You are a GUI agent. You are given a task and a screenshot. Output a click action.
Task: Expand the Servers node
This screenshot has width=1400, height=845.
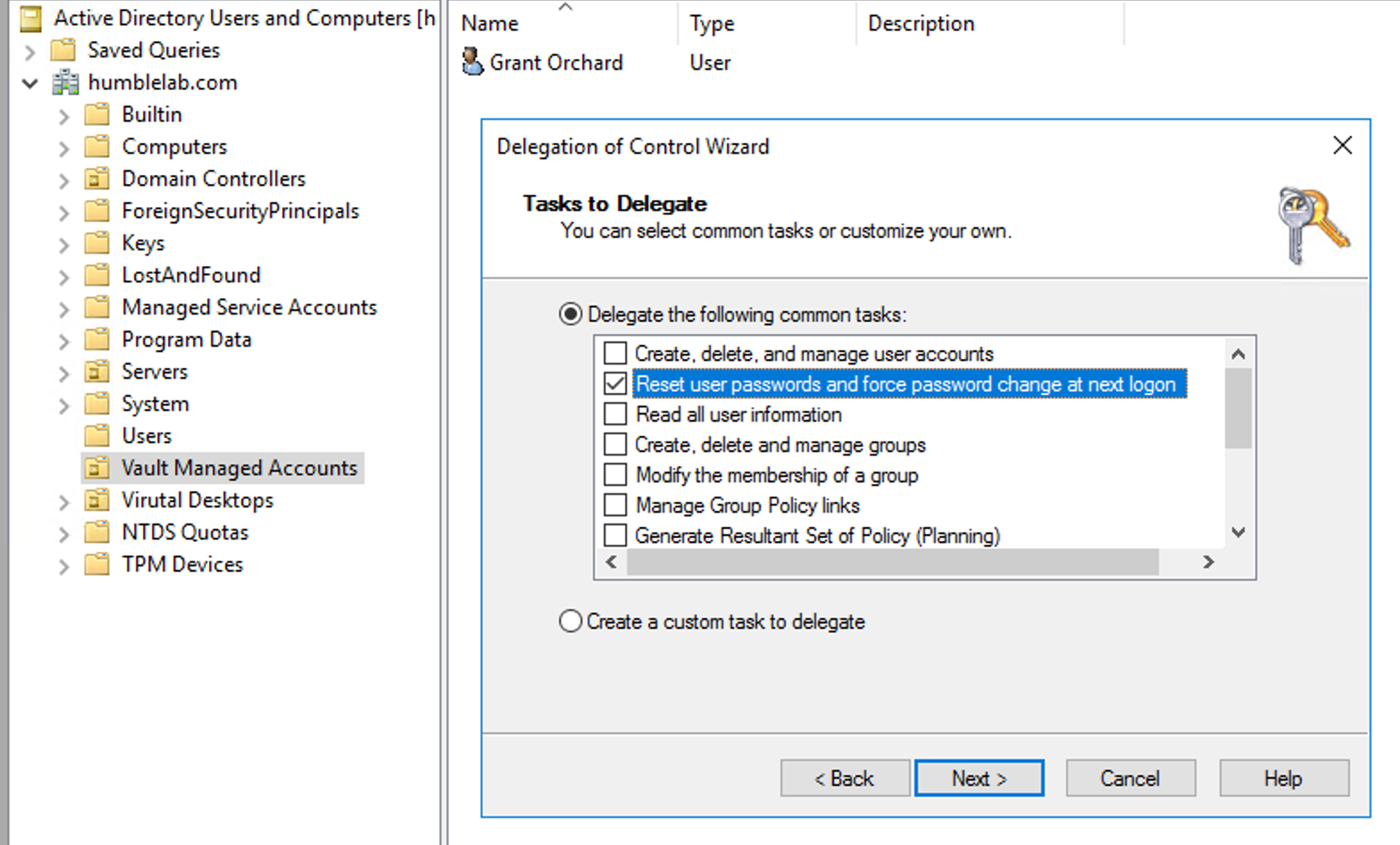[63, 373]
